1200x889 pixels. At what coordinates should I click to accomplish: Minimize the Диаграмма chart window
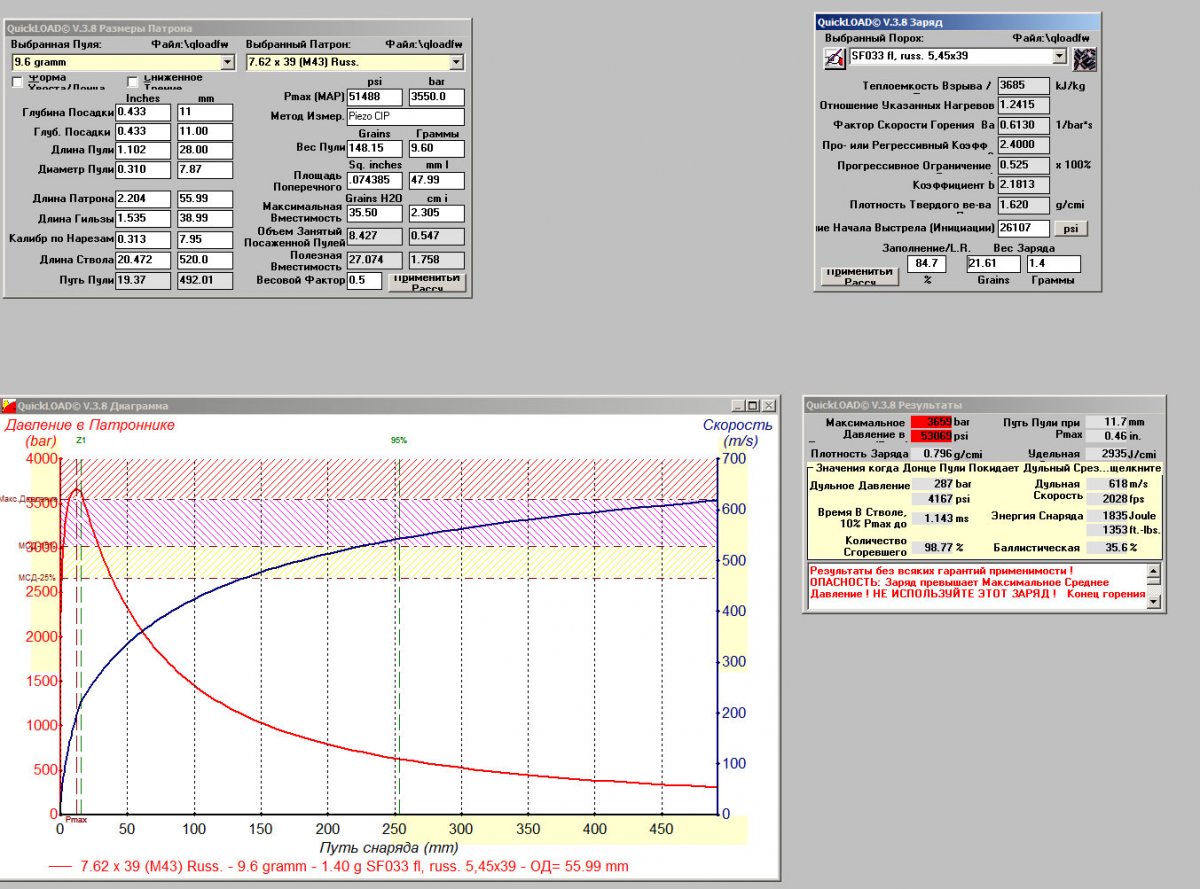click(738, 406)
